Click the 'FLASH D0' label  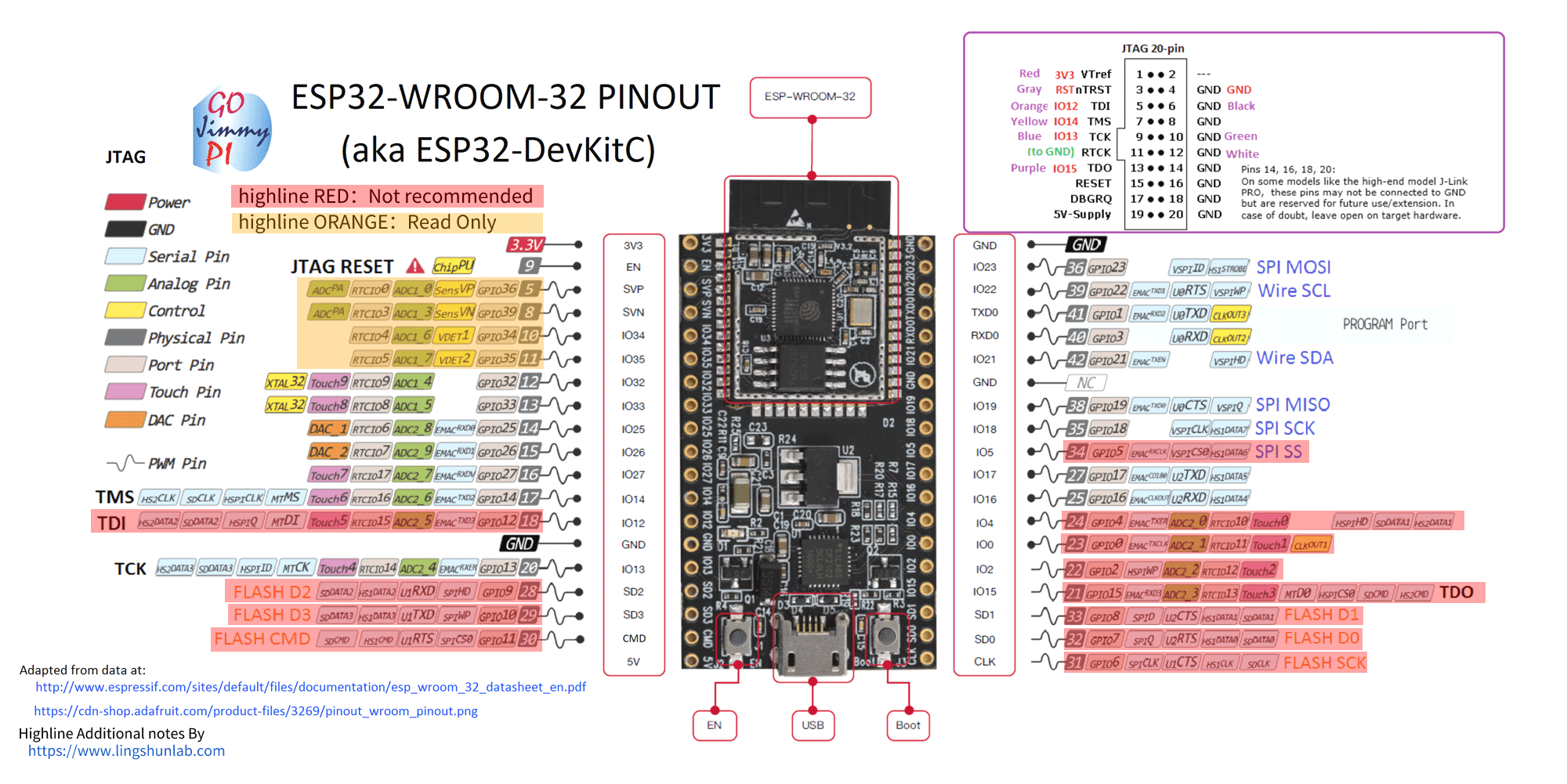click(x=1322, y=638)
